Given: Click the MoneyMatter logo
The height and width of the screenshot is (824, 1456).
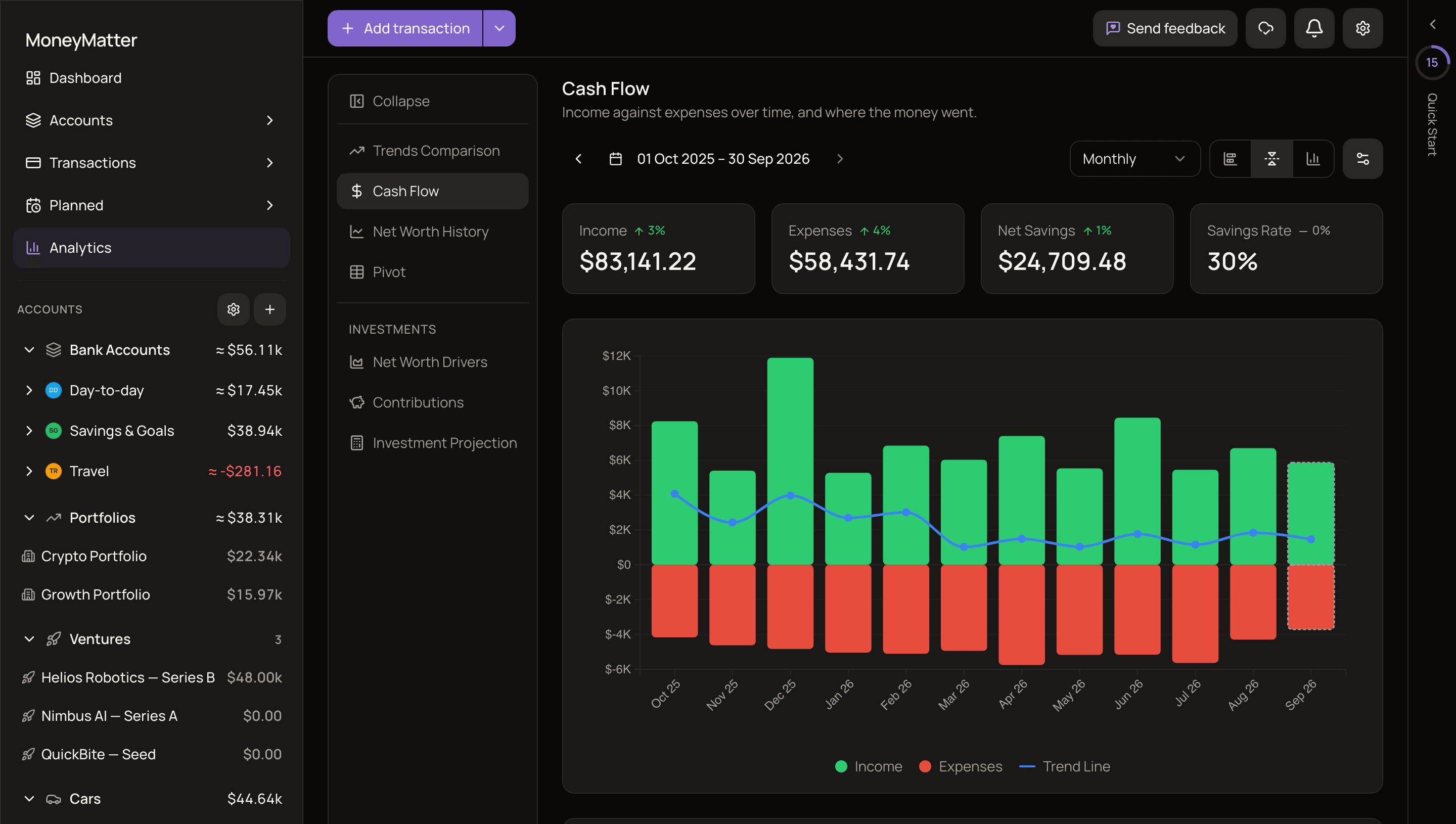Looking at the screenshot, I should [x=81, y=39].
